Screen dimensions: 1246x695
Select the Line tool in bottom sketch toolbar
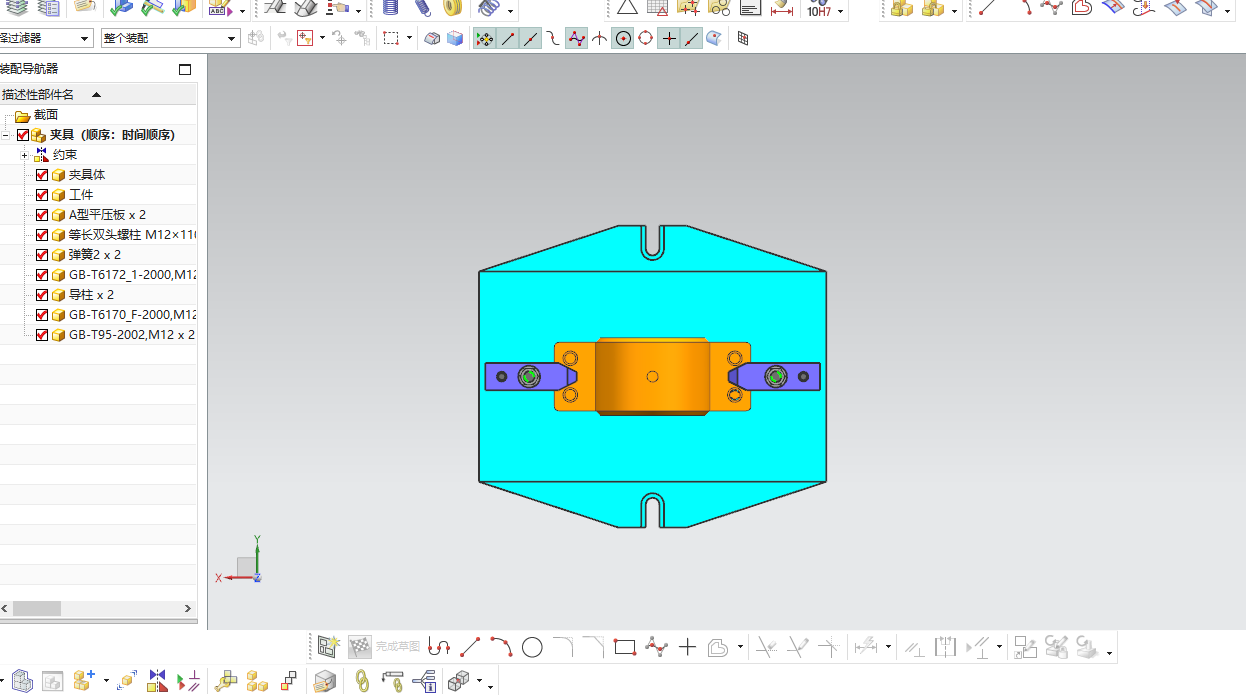tap(470, 647)
